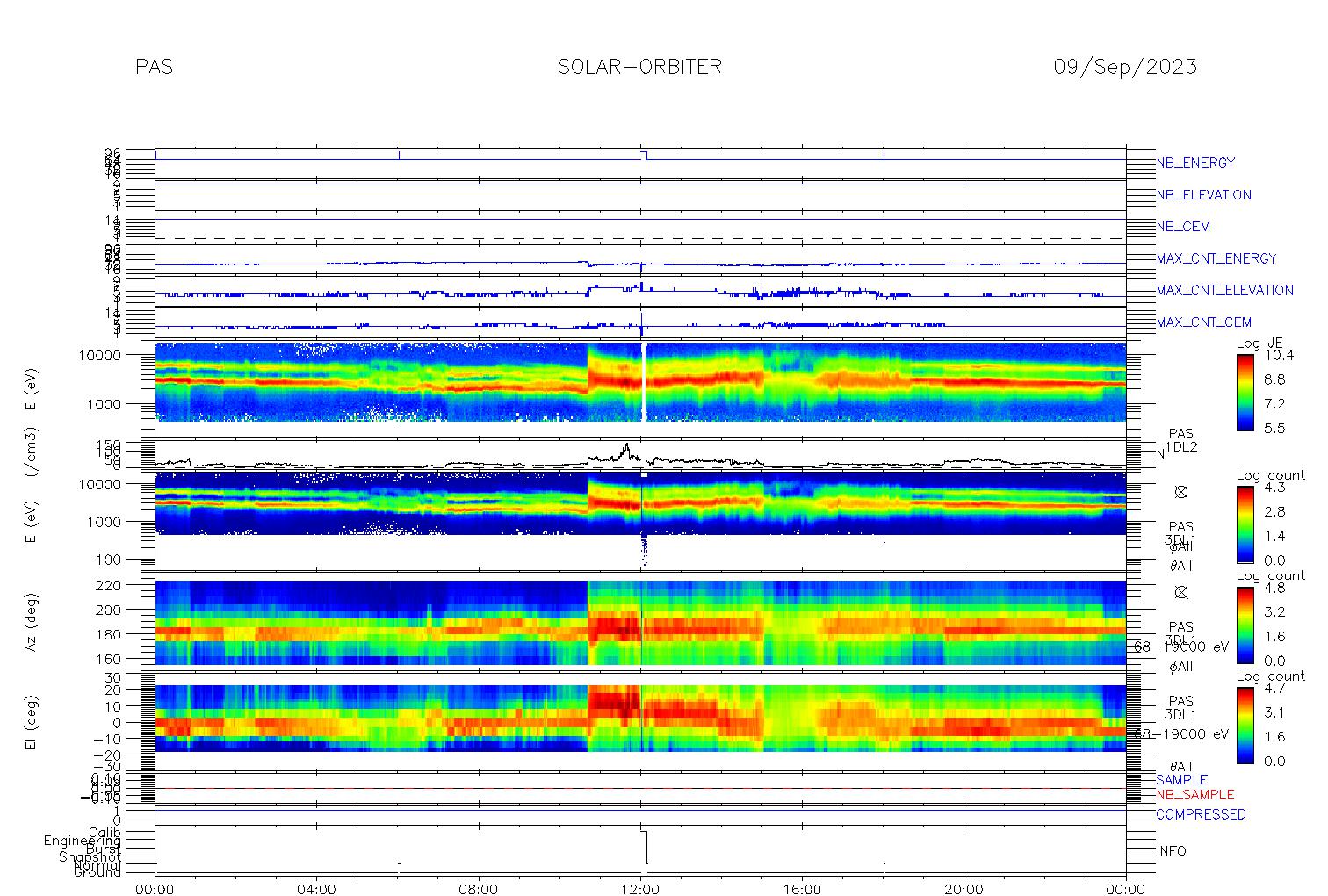The width and height of the screenshot is (1328, 896).
Task: Click the 16:00 time axis tick
Action: (802, 888)
